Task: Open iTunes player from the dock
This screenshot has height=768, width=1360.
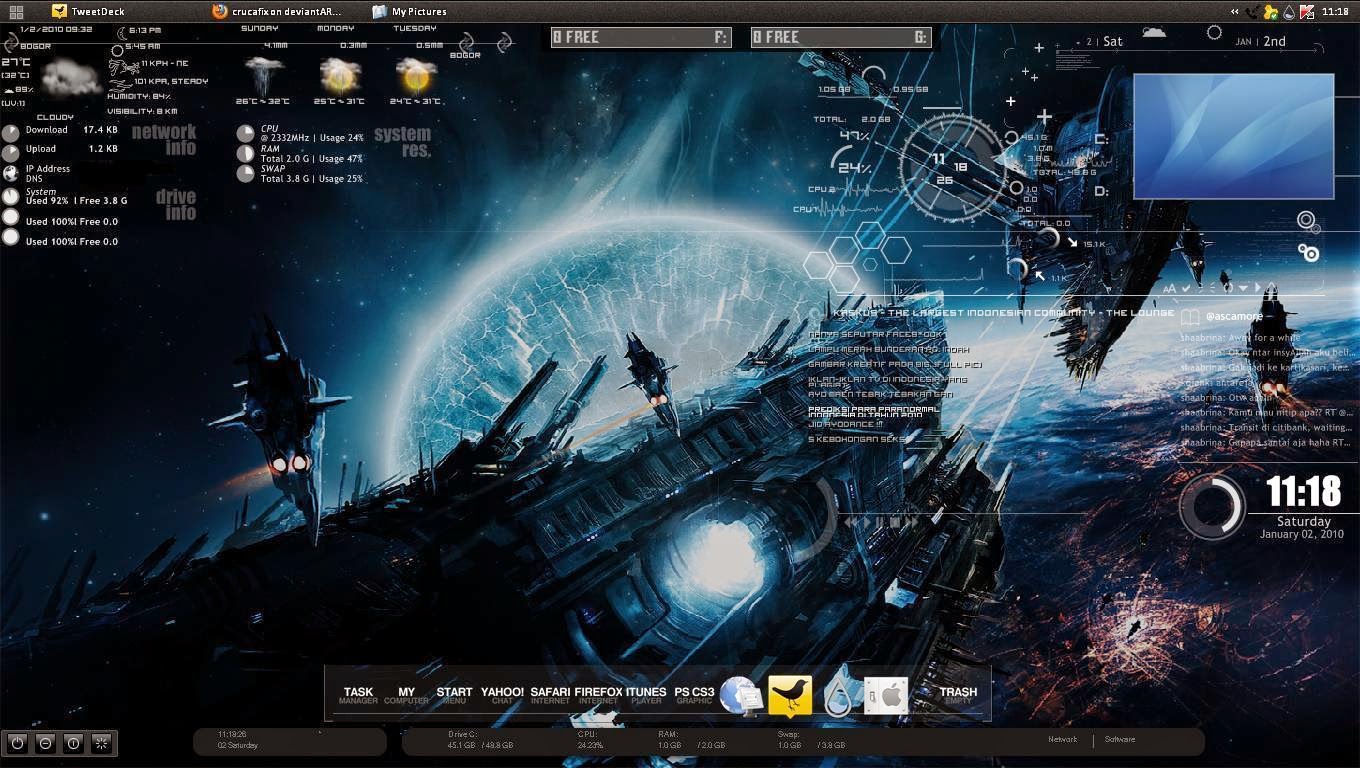Action: point(647,691)
